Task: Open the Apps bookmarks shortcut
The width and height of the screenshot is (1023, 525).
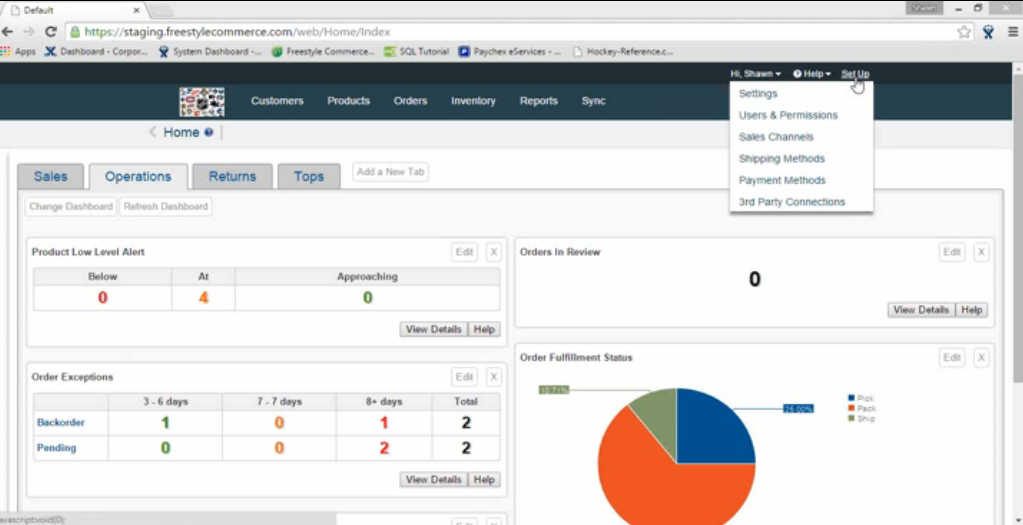Action: 18,51
